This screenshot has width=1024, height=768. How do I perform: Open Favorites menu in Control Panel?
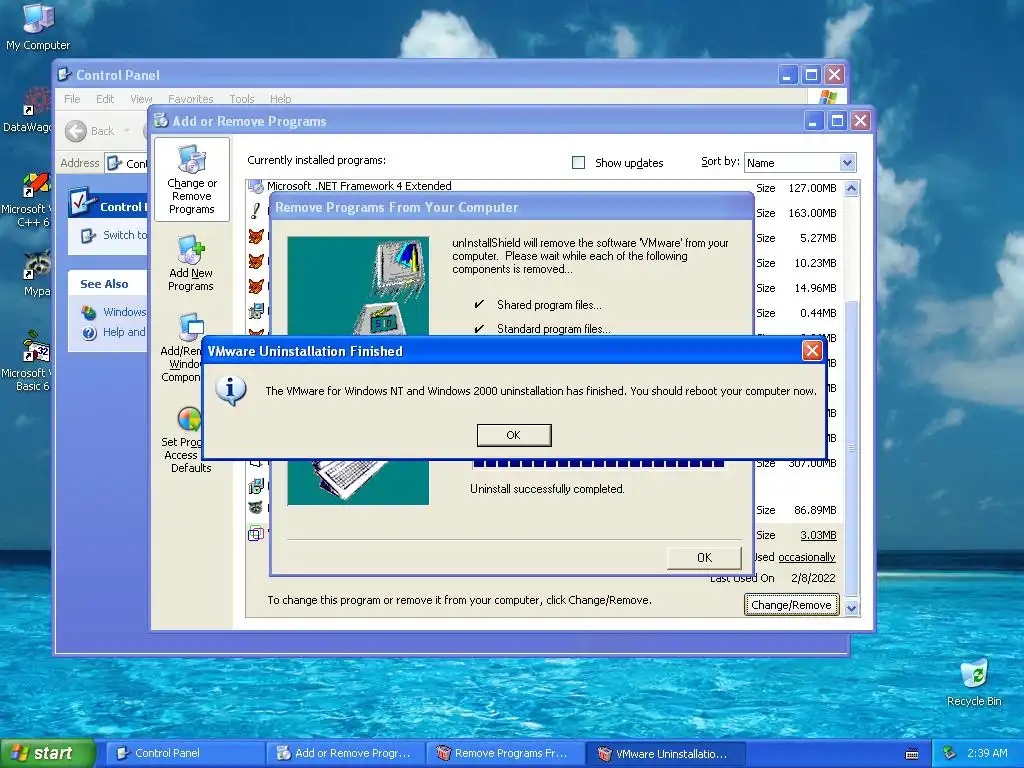click(190, 99)
